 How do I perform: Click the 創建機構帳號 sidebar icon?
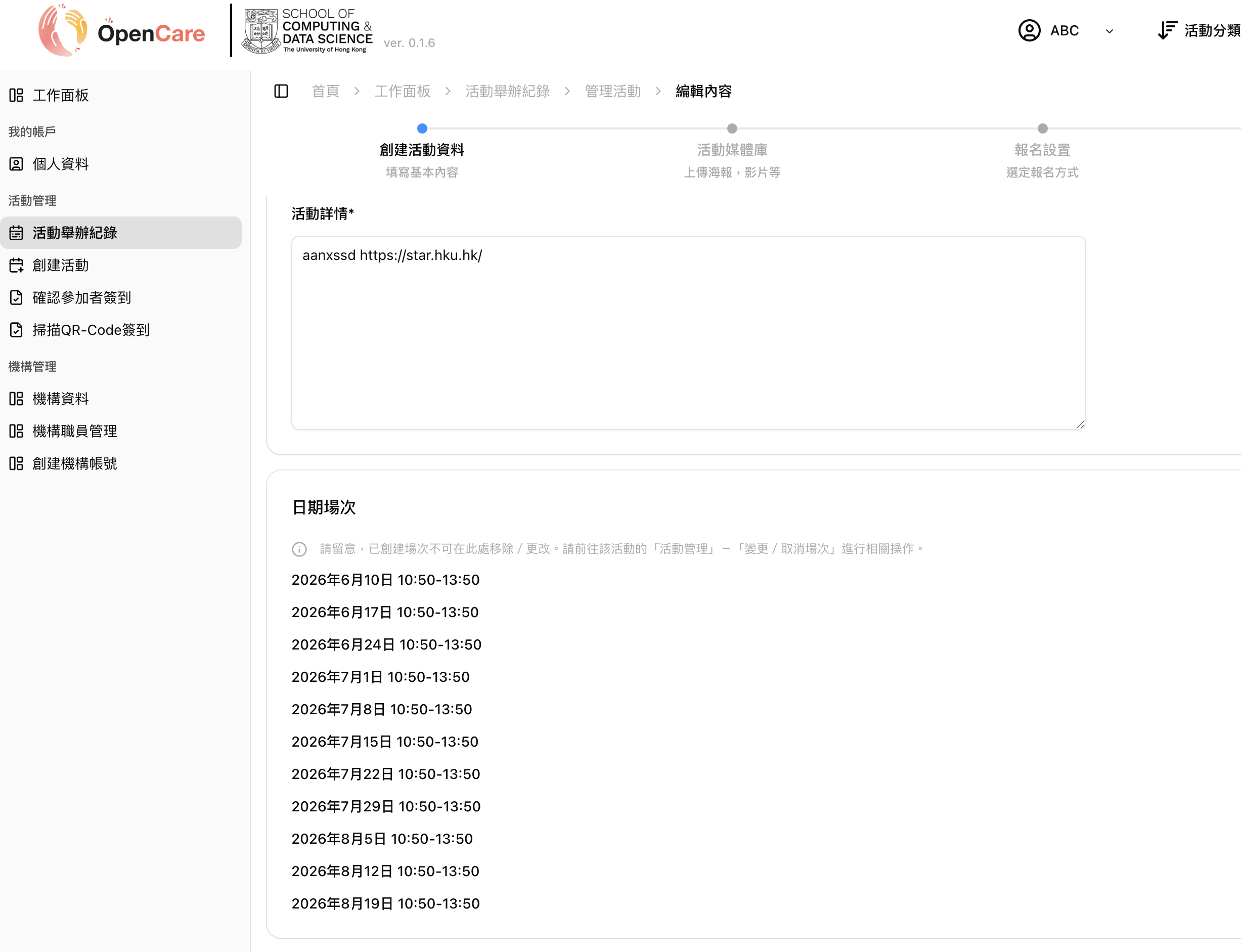16,463
